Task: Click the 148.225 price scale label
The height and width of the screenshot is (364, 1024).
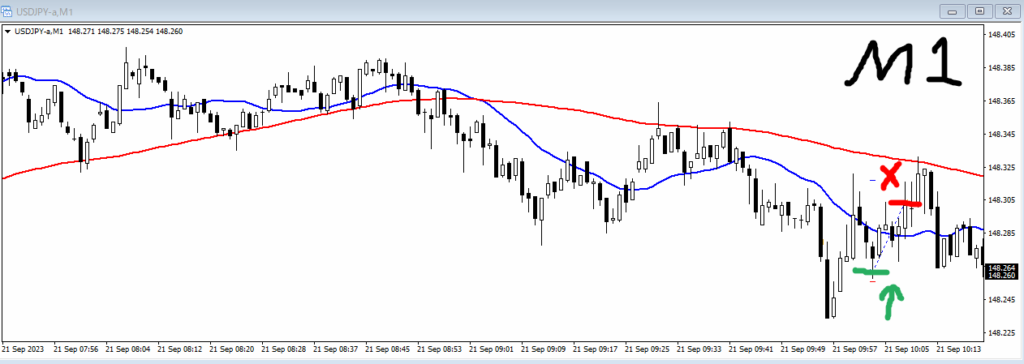Action: pyautogui.click(x=1002, y=333)
